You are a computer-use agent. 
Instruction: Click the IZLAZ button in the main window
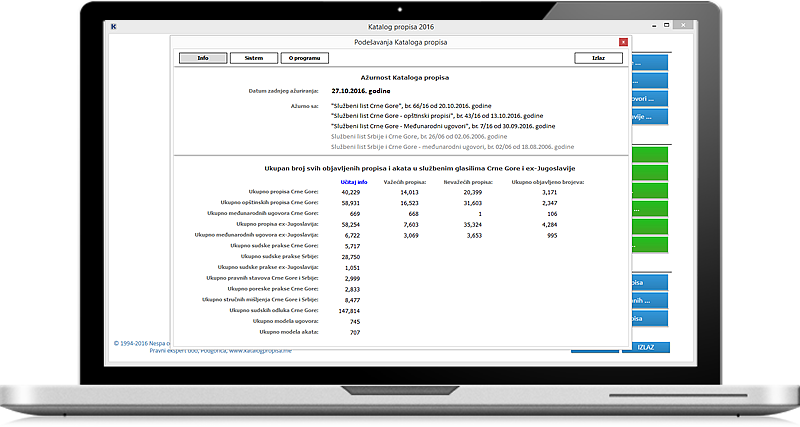[645, 347]
